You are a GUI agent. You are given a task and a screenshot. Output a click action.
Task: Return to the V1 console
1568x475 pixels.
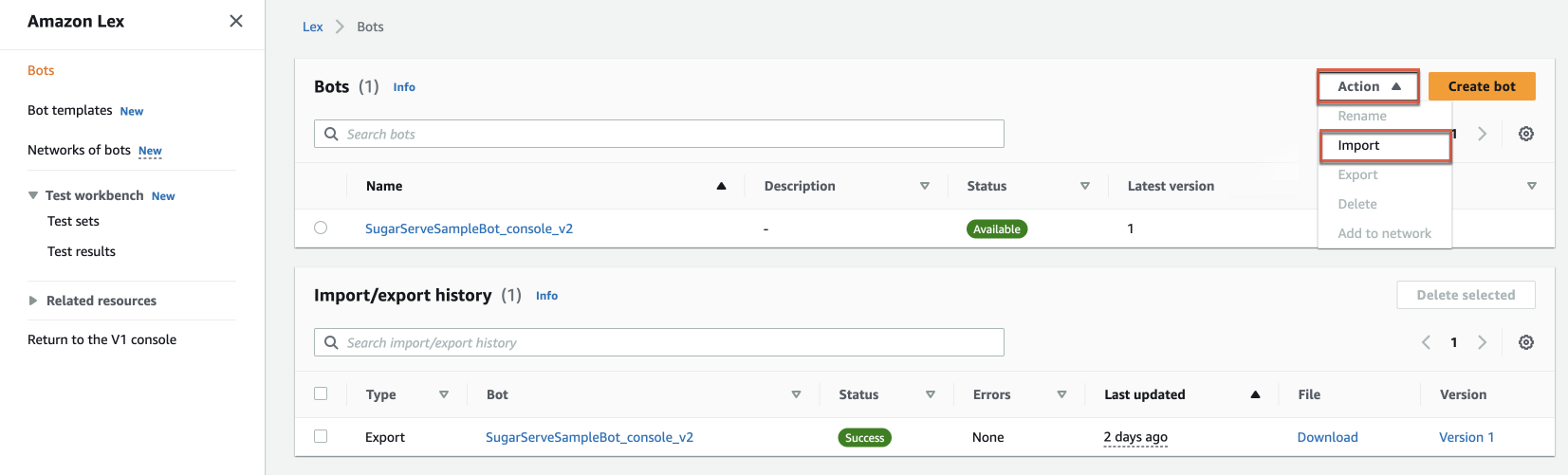101,339
